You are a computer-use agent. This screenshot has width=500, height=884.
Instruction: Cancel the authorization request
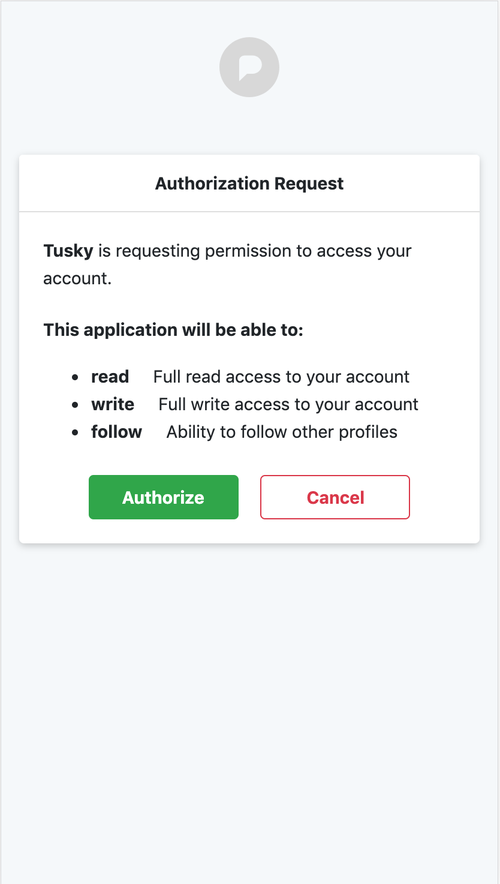[335, 497]
